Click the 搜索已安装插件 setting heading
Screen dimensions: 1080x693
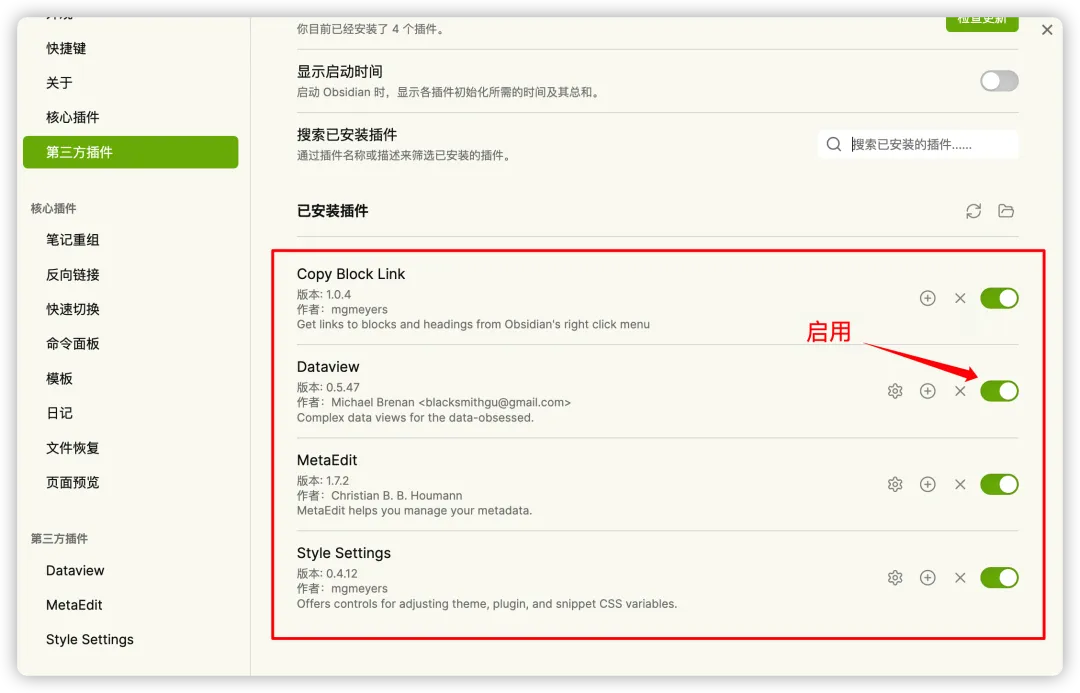(x=347, y=134)
